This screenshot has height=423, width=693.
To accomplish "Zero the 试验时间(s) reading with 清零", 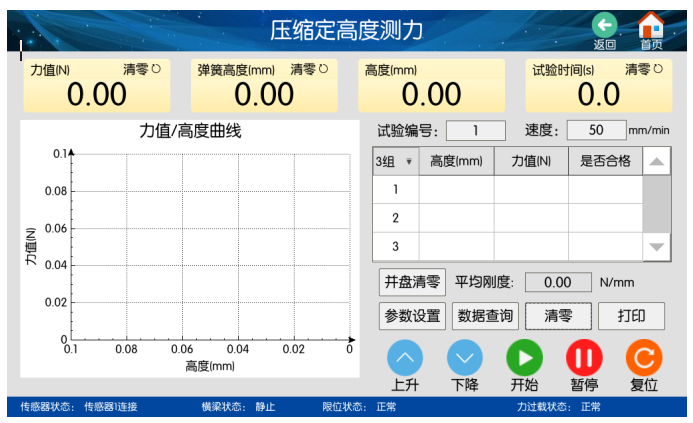I will [x=644, y=70].
